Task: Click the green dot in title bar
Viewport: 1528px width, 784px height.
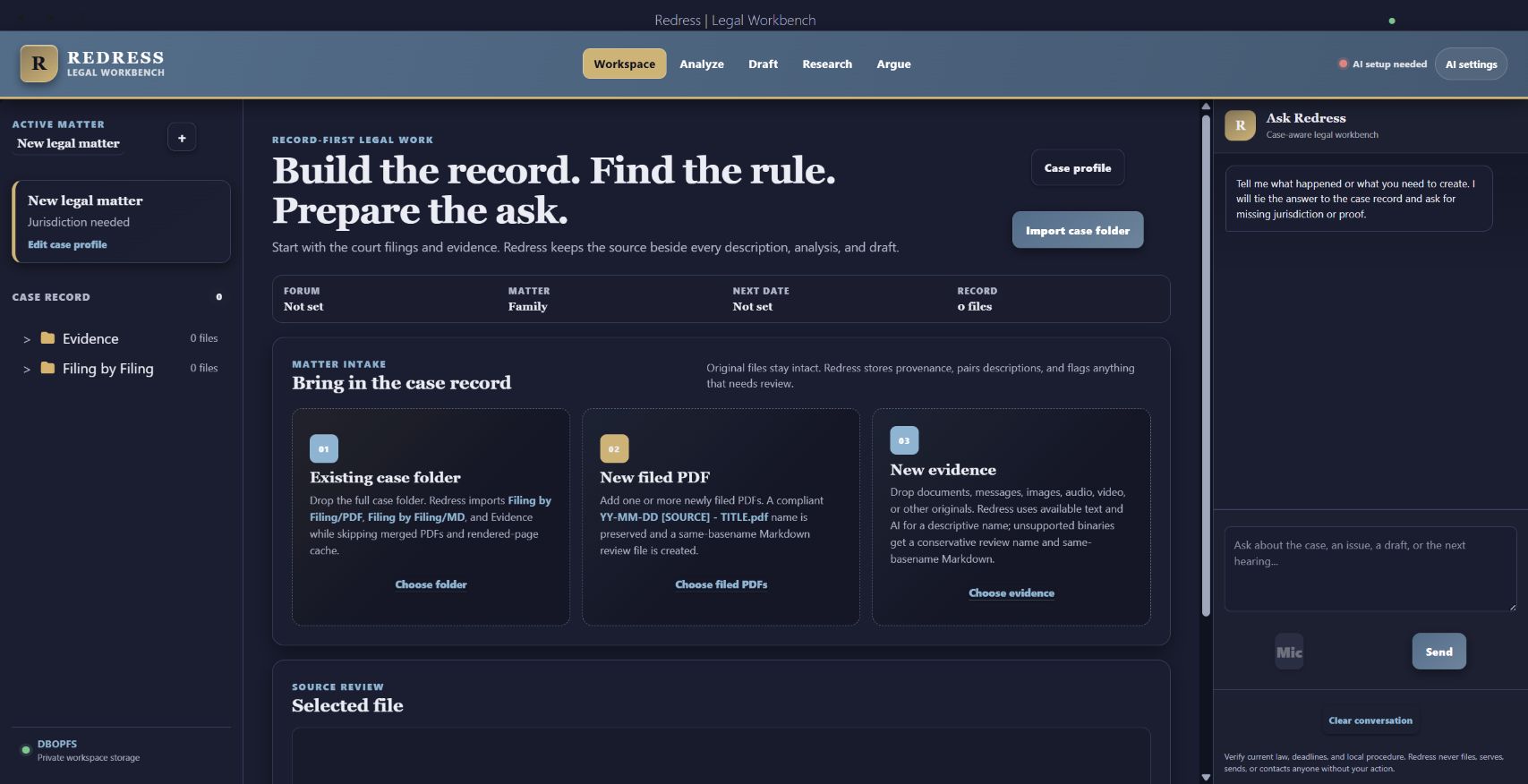Action: (1391, 21)
